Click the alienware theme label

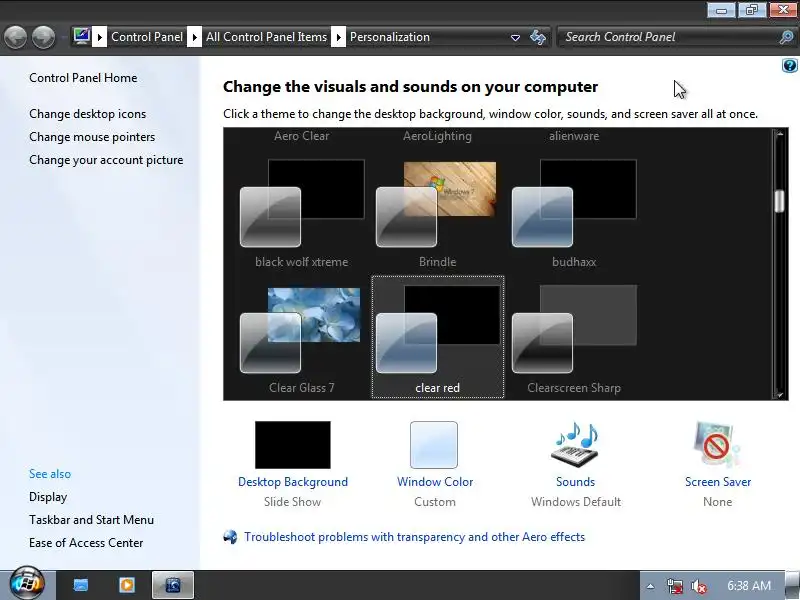click(574, 136)
